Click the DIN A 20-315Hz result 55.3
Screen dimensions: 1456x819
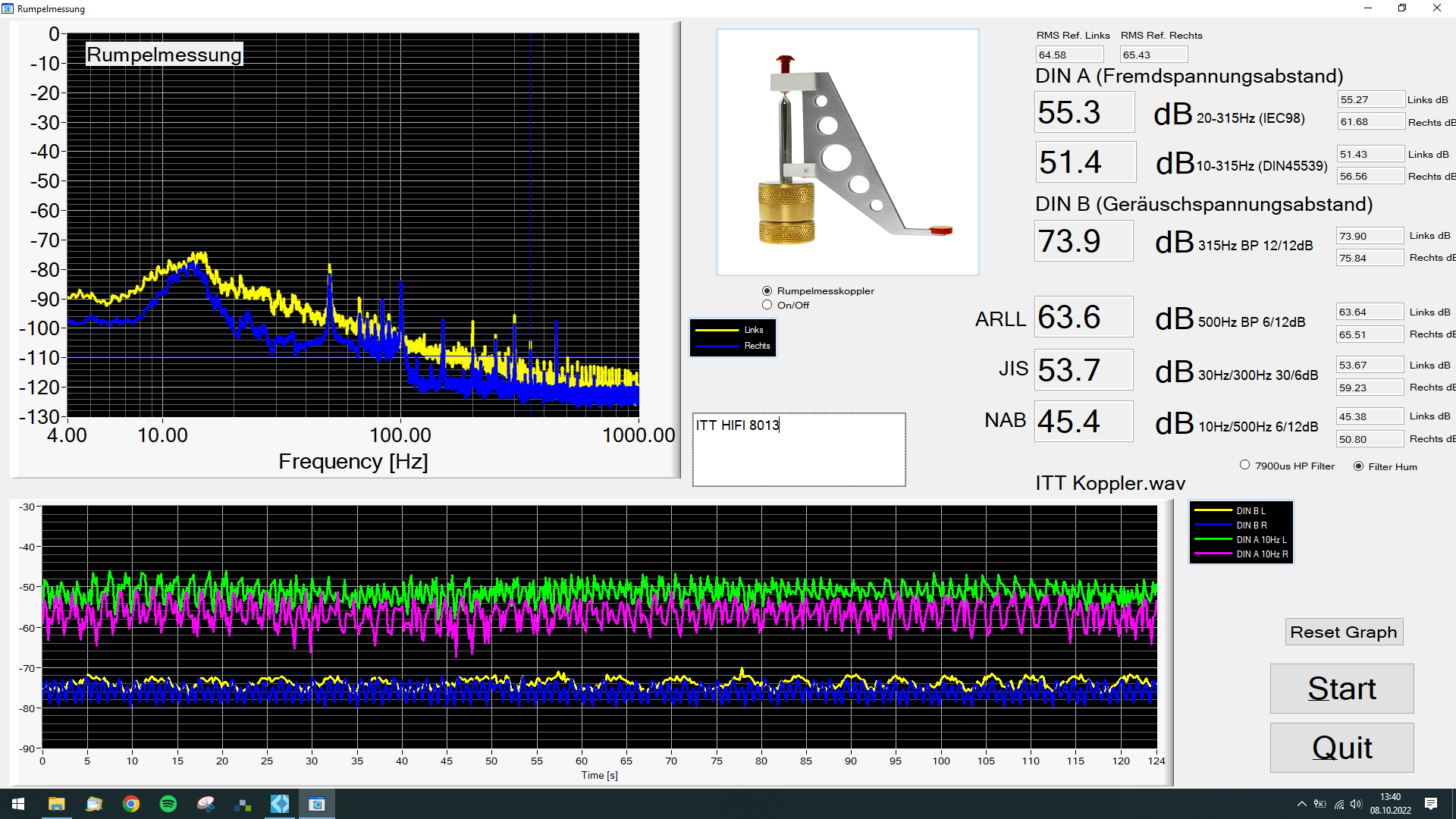[x=1084, y=112]
